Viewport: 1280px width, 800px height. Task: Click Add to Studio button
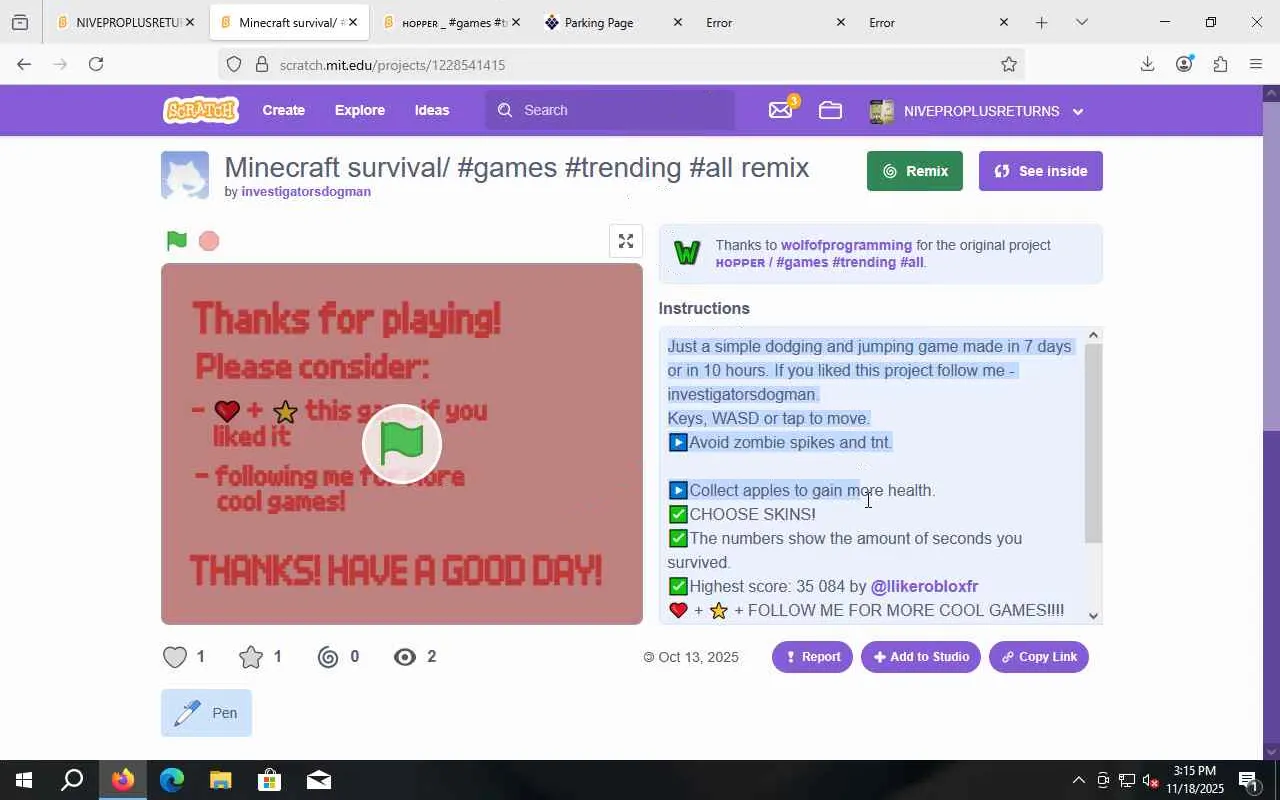click(x=921, y=657)
